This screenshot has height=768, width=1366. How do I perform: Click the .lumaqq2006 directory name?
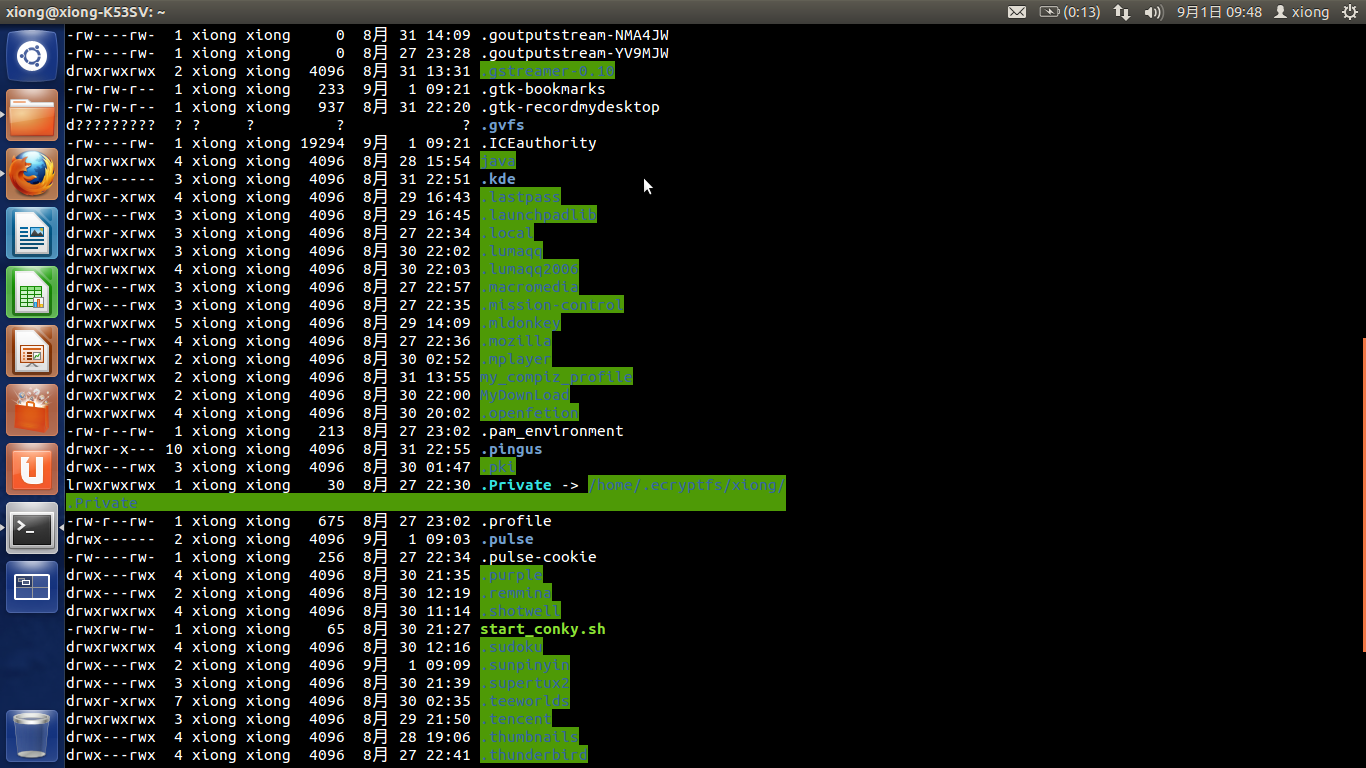coord(529,269)
